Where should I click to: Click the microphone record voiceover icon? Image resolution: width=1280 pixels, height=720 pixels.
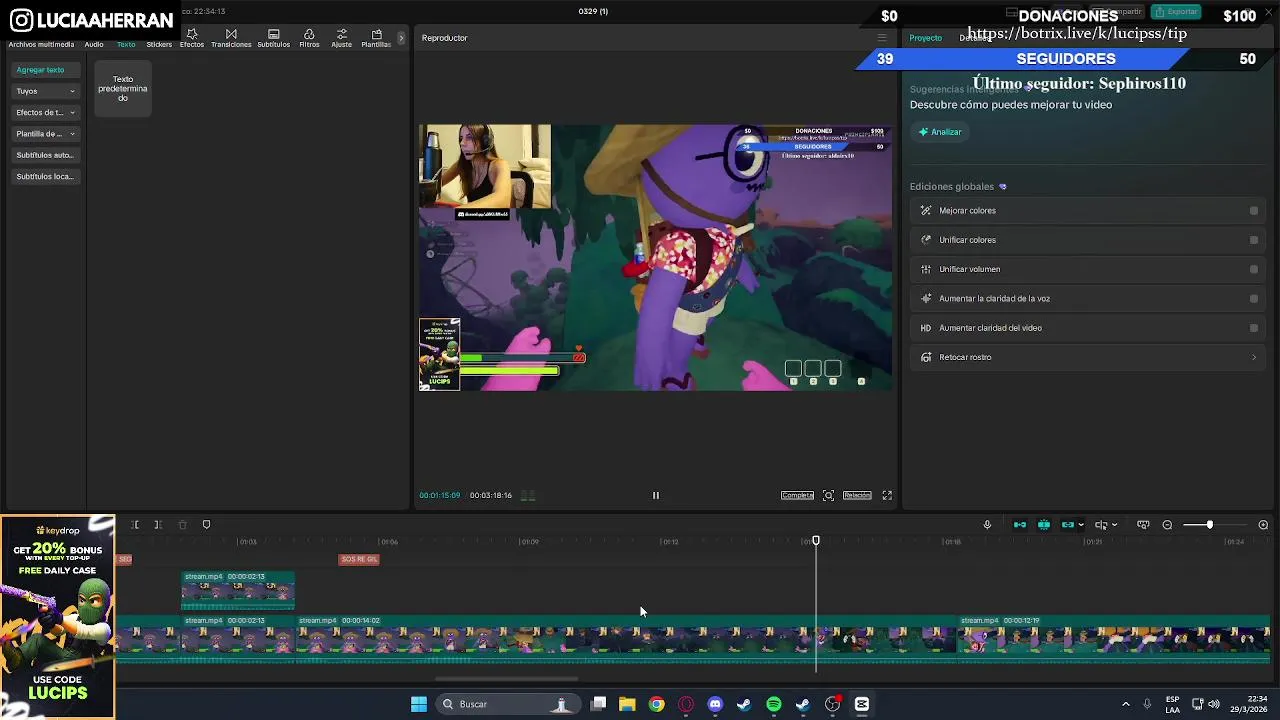[987, 525]
